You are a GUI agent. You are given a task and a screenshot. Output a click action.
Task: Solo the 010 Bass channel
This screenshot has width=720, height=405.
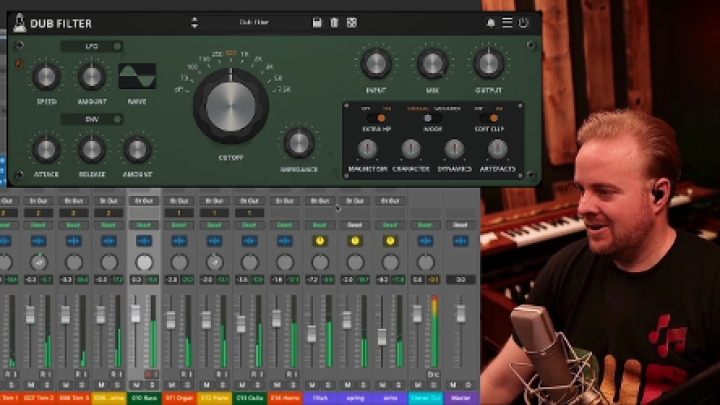[x=152, y=385]
